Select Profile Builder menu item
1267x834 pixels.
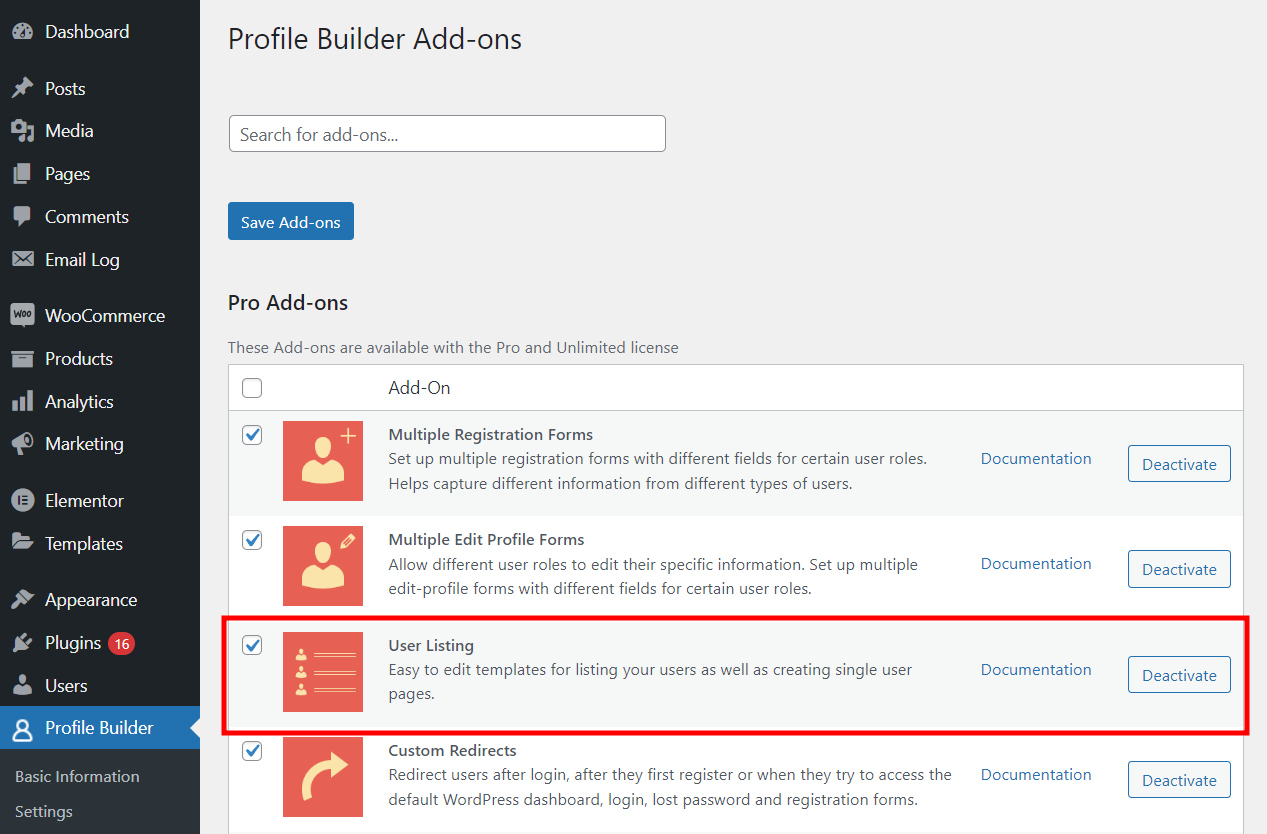[x=100, y=729]
